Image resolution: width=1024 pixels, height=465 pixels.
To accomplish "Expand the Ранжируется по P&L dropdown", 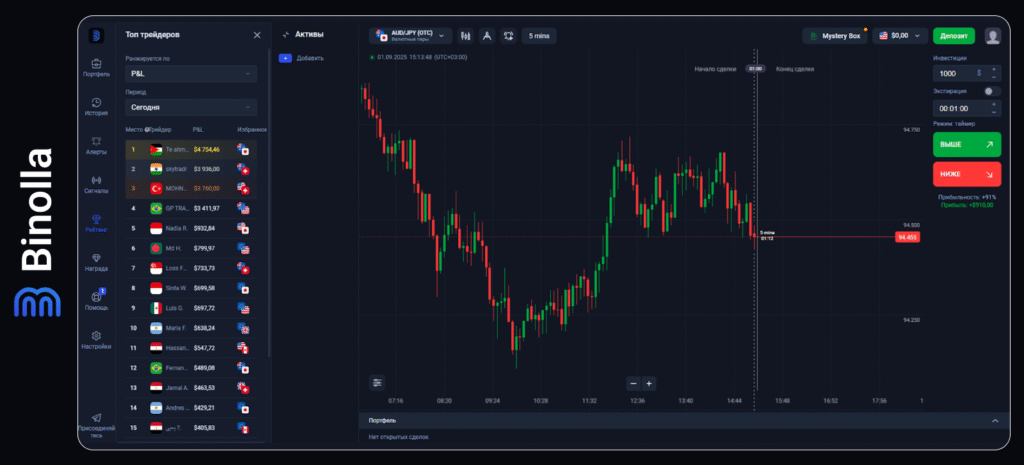I will click(x=191, y=74).
